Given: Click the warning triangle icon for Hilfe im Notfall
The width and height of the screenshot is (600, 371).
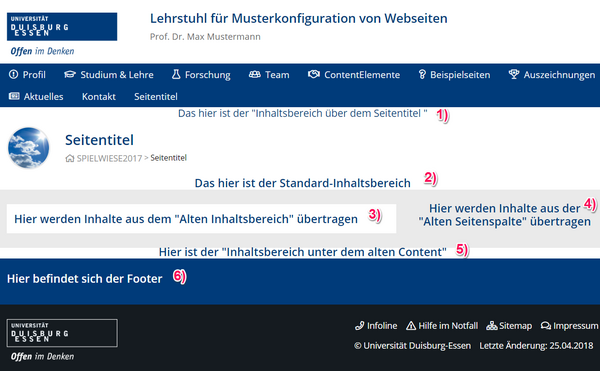Looking at the screenshot, I should click(x=411, y=325).
